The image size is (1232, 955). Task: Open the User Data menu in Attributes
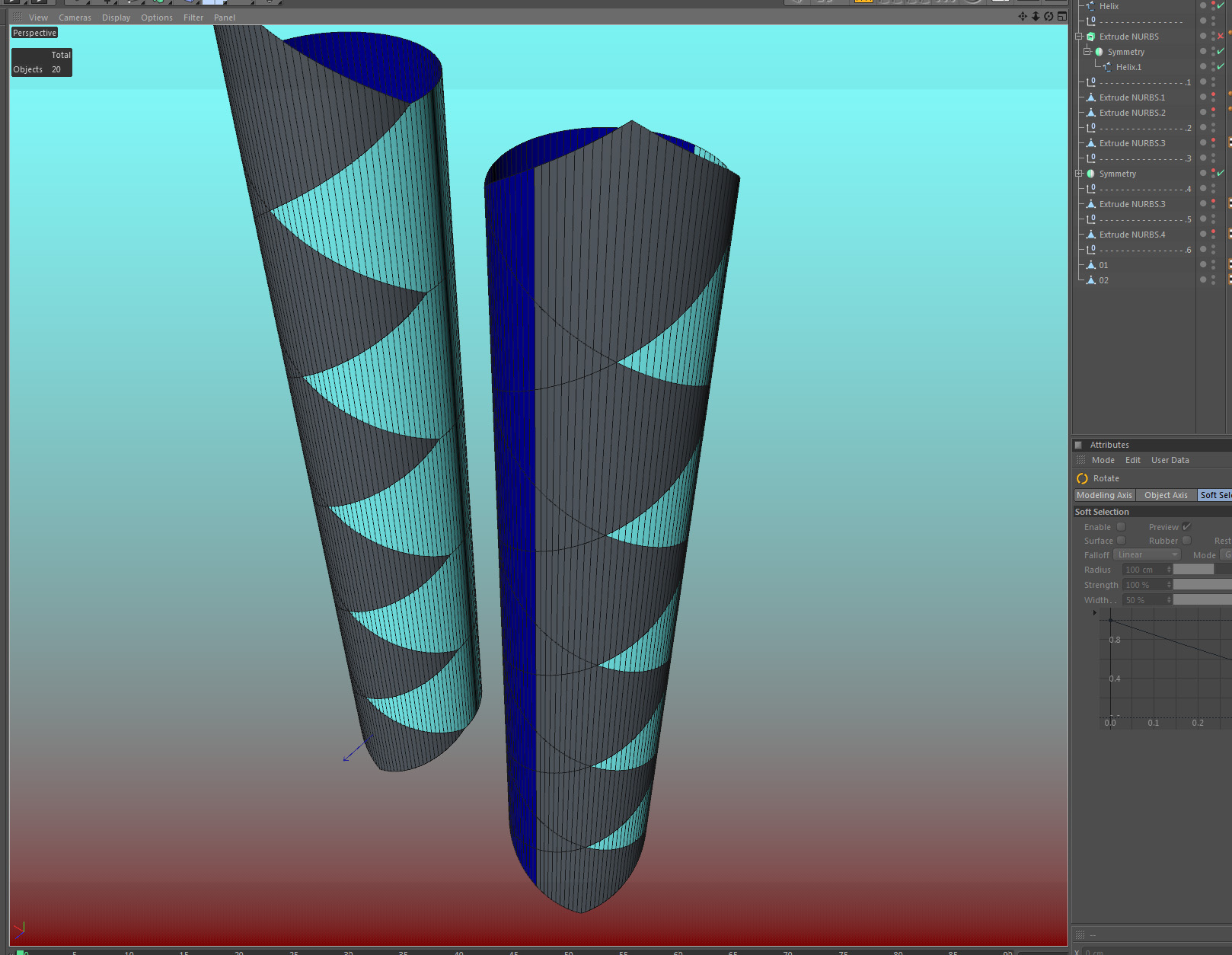[1170, 460]
